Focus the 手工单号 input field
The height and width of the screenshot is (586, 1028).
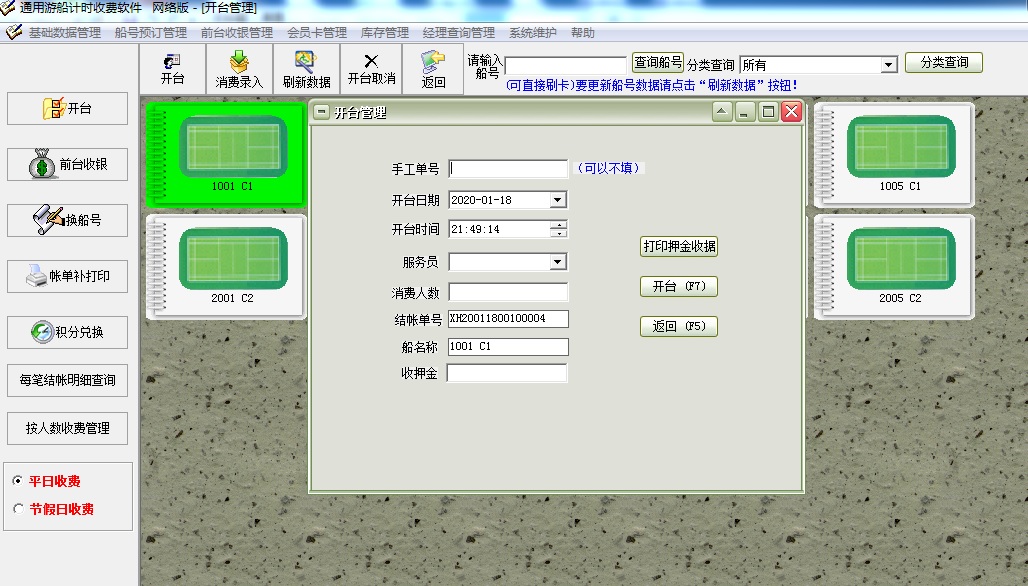click(x=508, y=168)
